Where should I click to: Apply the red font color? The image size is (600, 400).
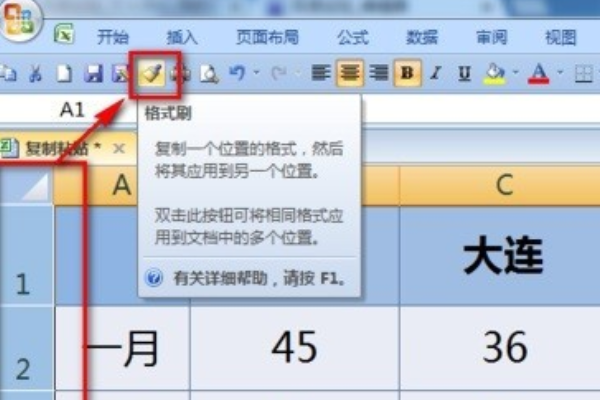click(x=538, y=73)
